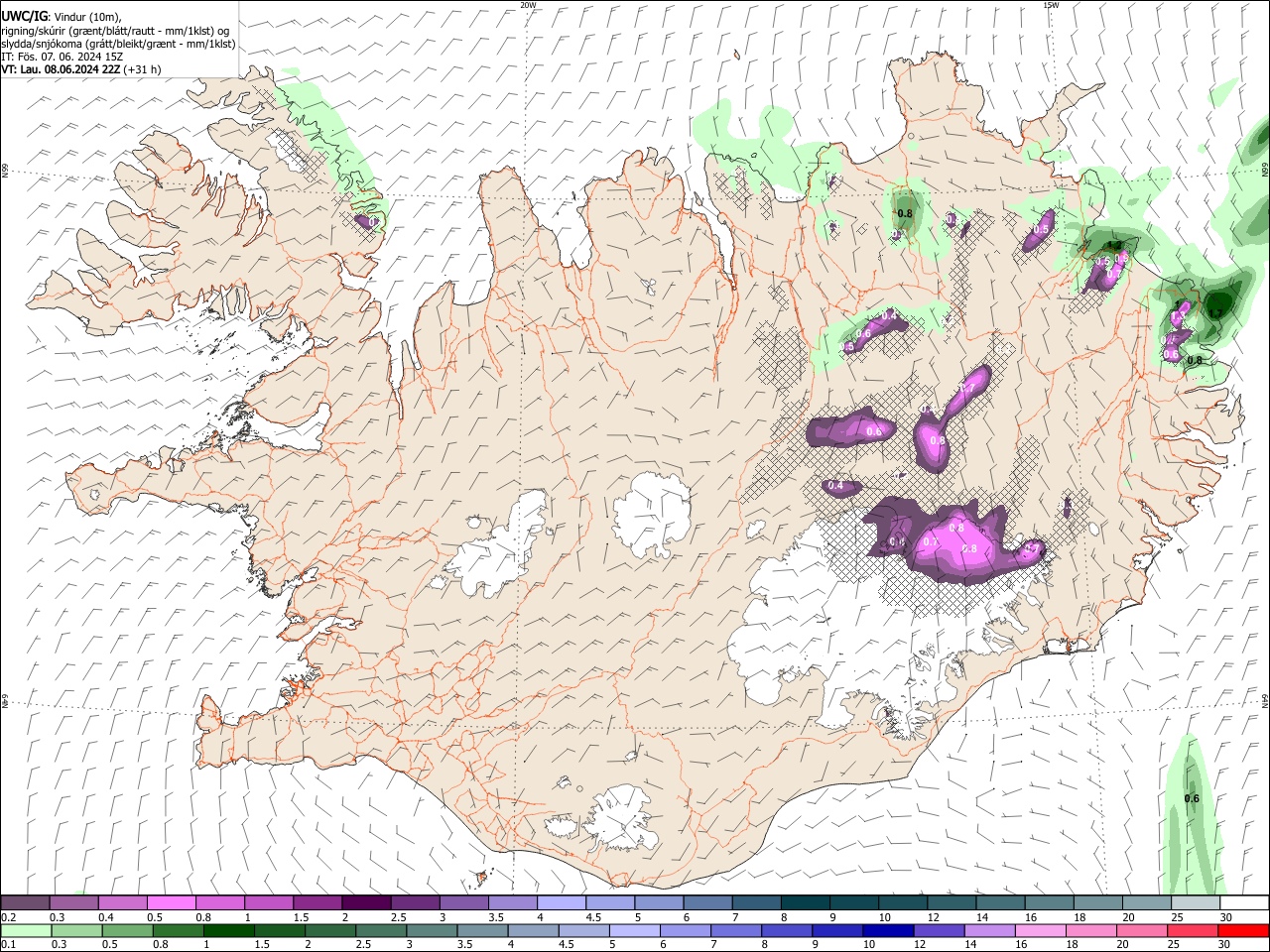Screen dimensions: 1270x952
Task: Click the 20W longitude label
Action: click(x=528, y=5)
